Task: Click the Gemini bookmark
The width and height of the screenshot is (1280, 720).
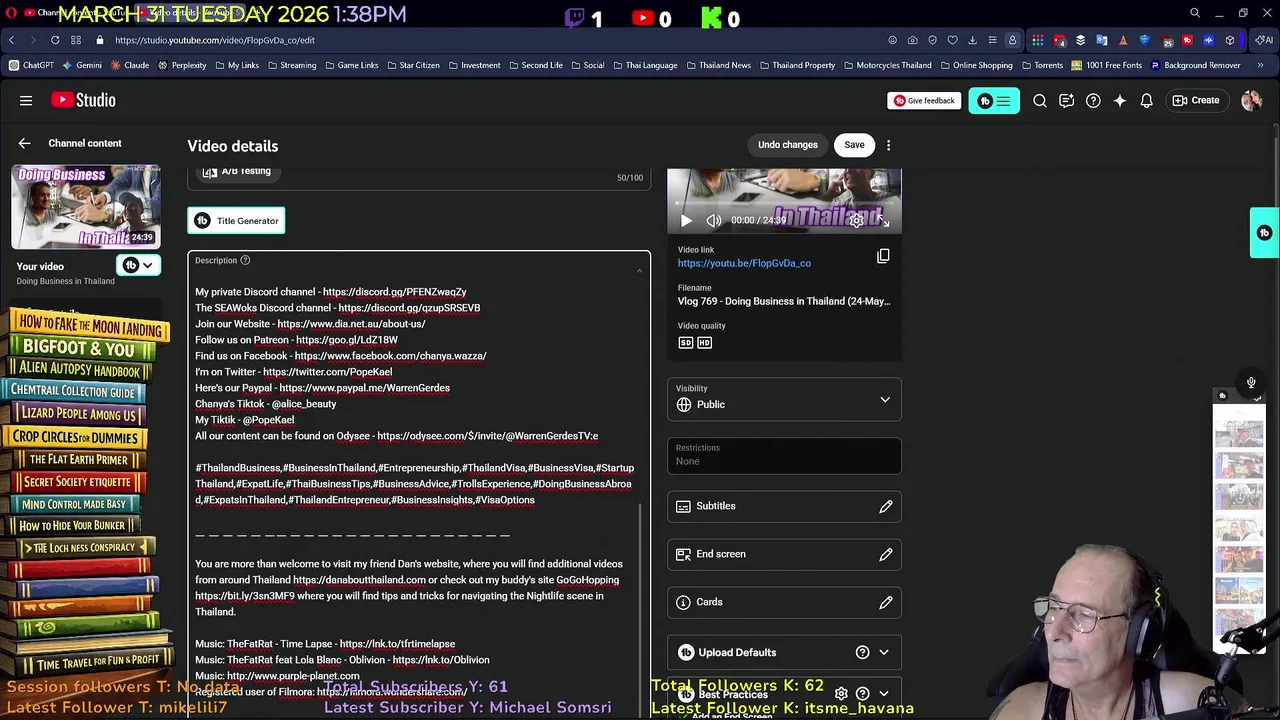Action: point(82,65)
